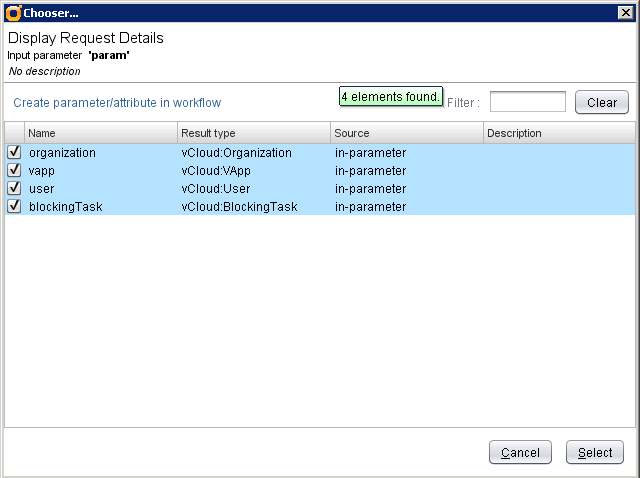
Task: Toggle the blockingTask checkbox
Action: pos(14,207)
